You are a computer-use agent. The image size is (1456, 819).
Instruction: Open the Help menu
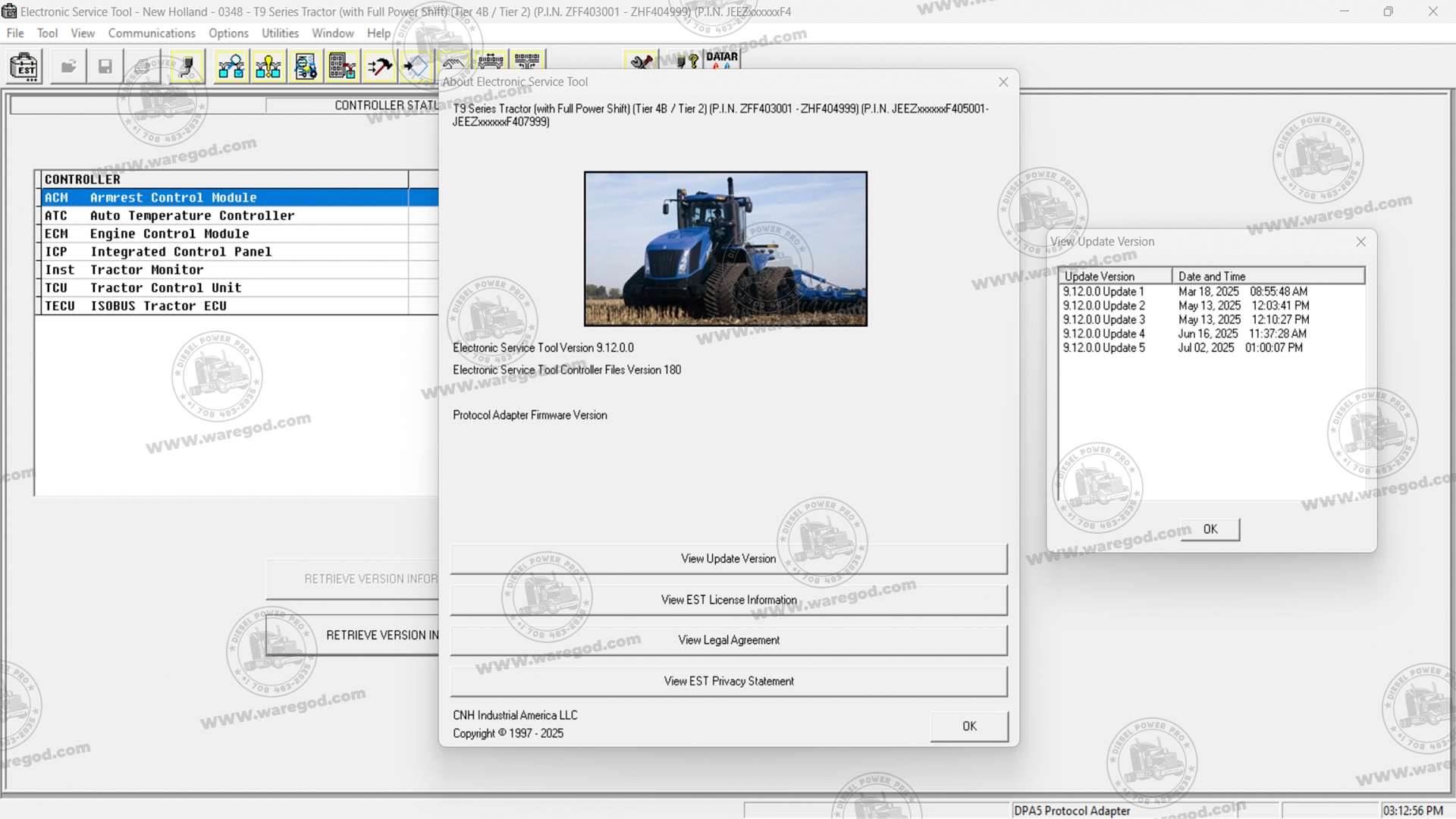(378, 33)
